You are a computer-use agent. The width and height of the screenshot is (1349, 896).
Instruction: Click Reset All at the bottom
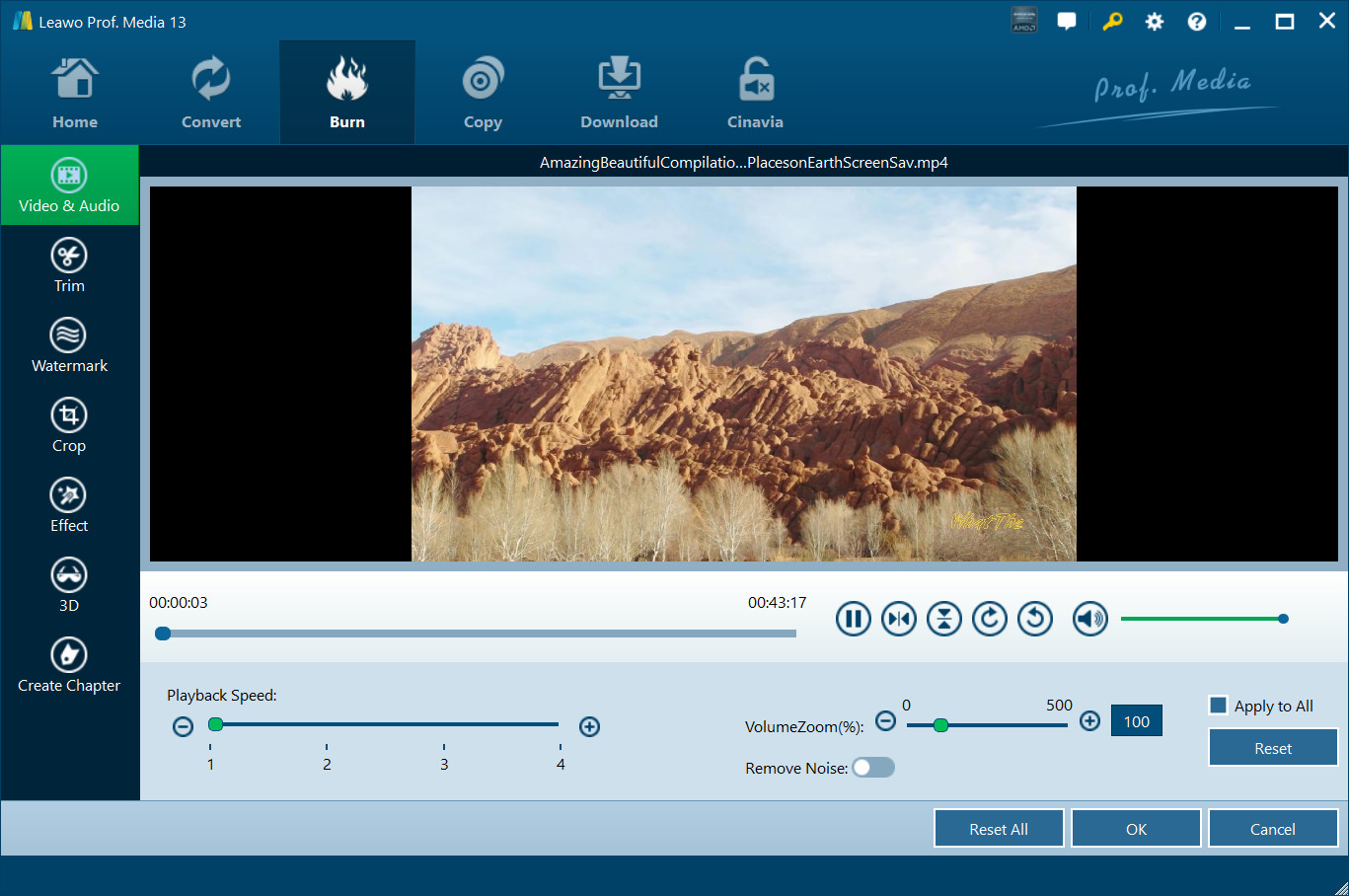[x=998, y=828]
